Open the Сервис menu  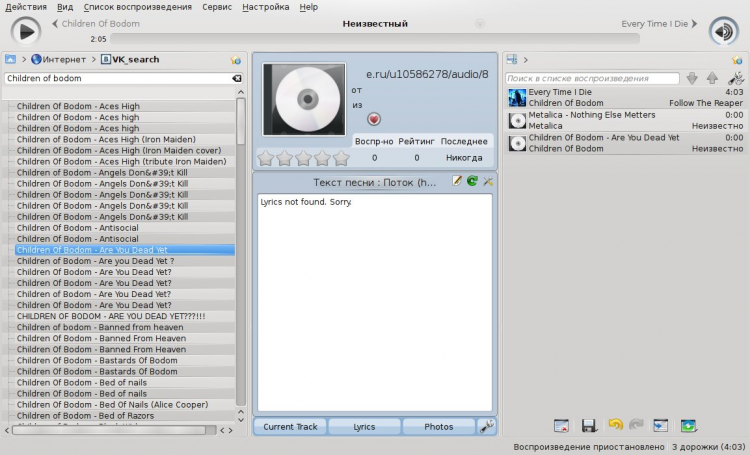217,7
